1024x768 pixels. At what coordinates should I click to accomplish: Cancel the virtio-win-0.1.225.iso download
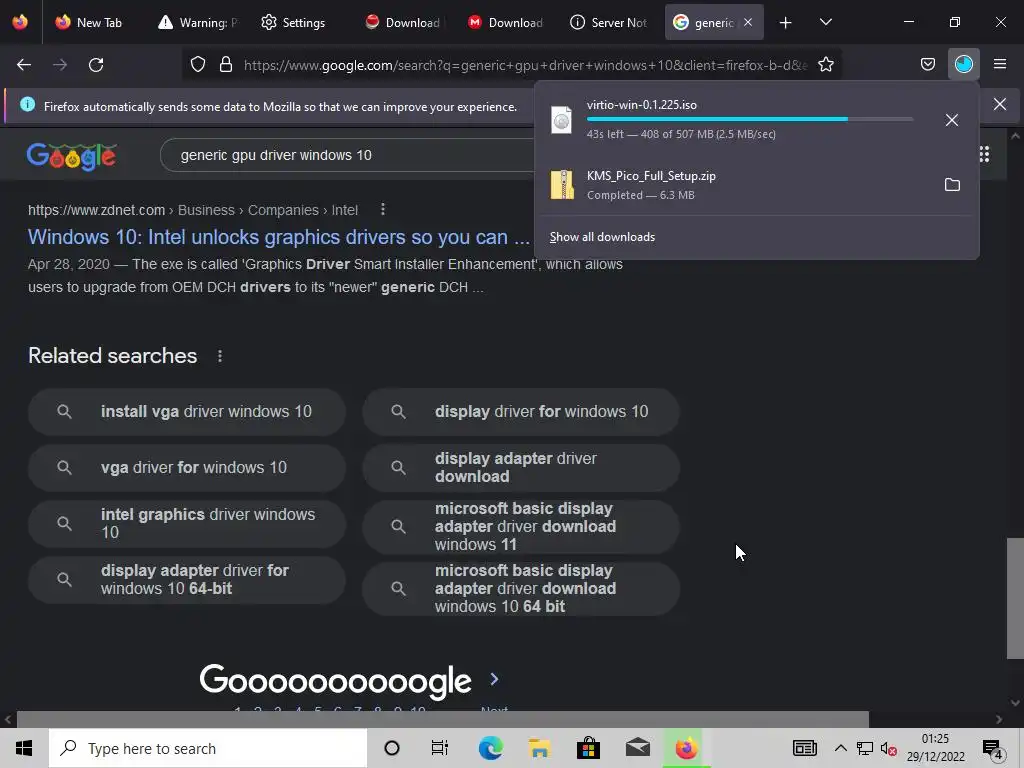[x=952, y=120]
